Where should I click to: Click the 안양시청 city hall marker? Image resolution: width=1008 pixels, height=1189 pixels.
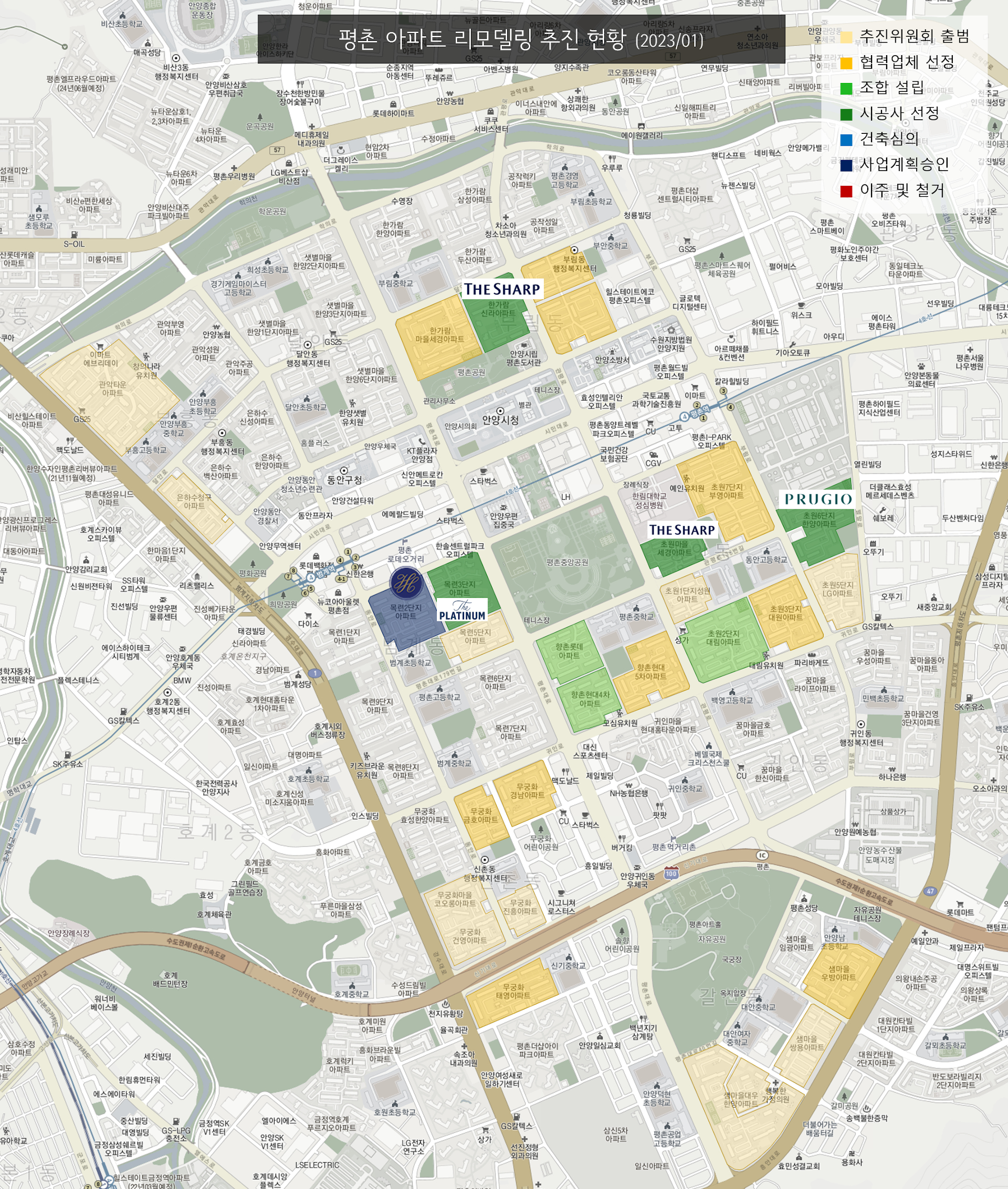click(x=500, y=411)
